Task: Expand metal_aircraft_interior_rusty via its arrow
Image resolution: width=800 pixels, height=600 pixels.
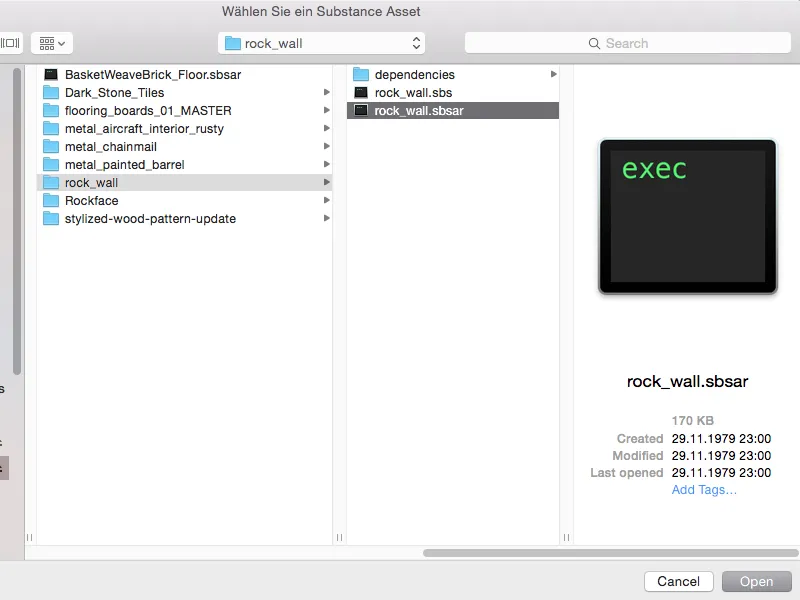Action: (327, 128)
